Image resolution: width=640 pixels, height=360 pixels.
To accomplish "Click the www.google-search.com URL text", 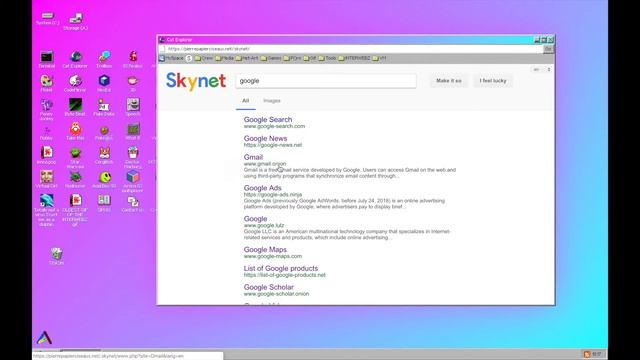I will (274, 127).
